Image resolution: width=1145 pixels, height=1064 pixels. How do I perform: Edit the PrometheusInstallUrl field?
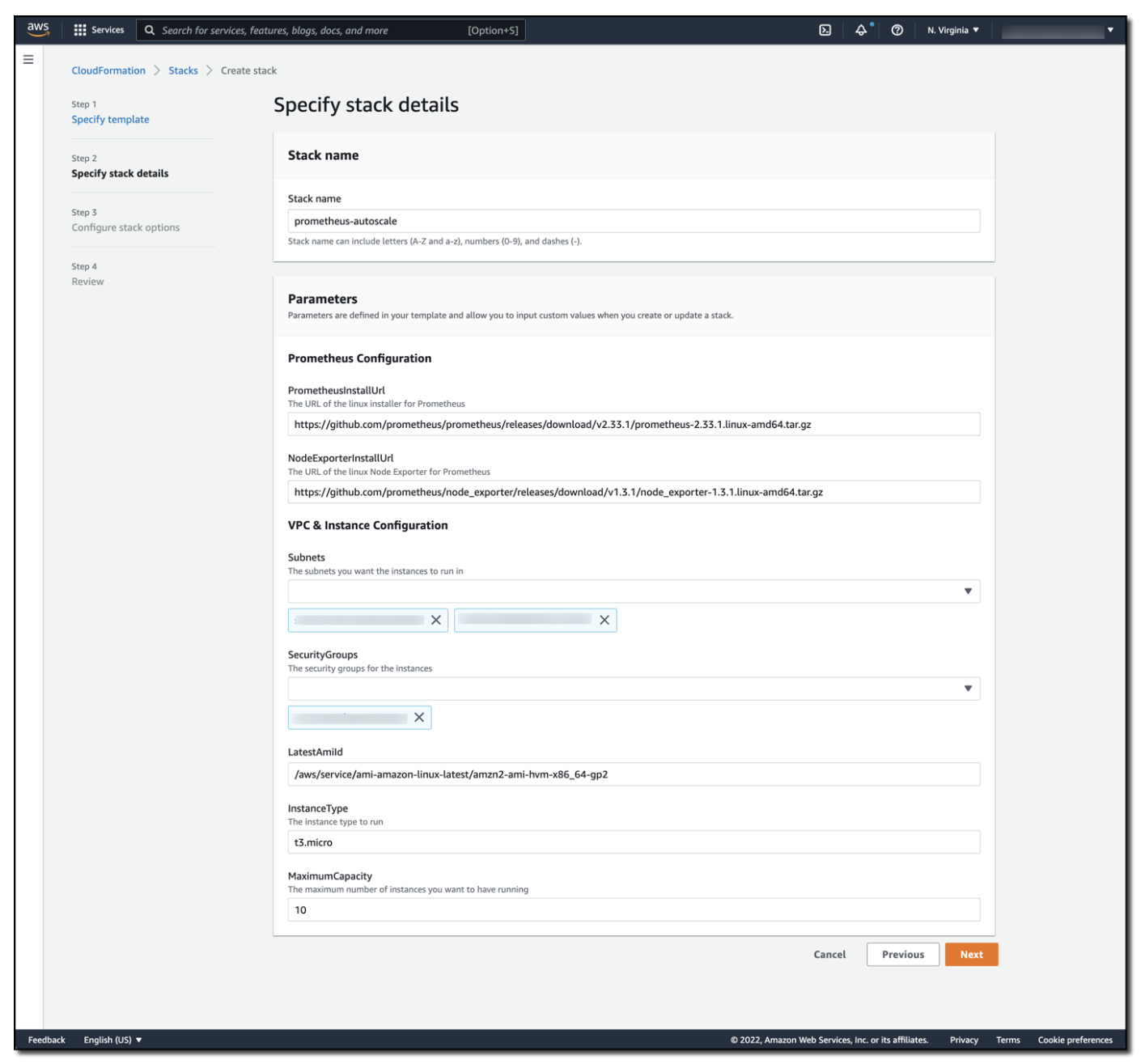tap(634, 424)
